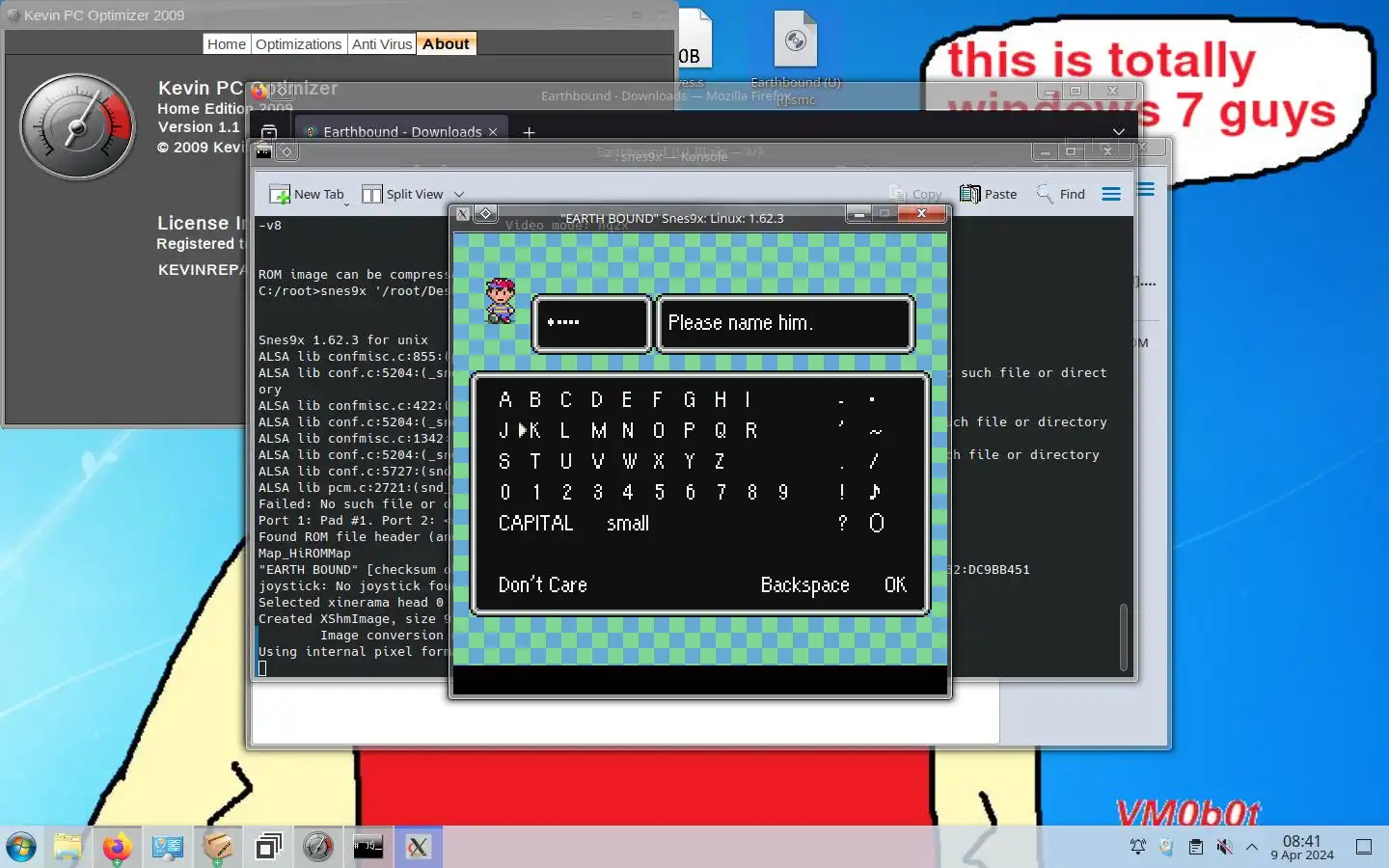Click the Paste button in Konsole
The image size is (1389, 868).
point(989,194)
